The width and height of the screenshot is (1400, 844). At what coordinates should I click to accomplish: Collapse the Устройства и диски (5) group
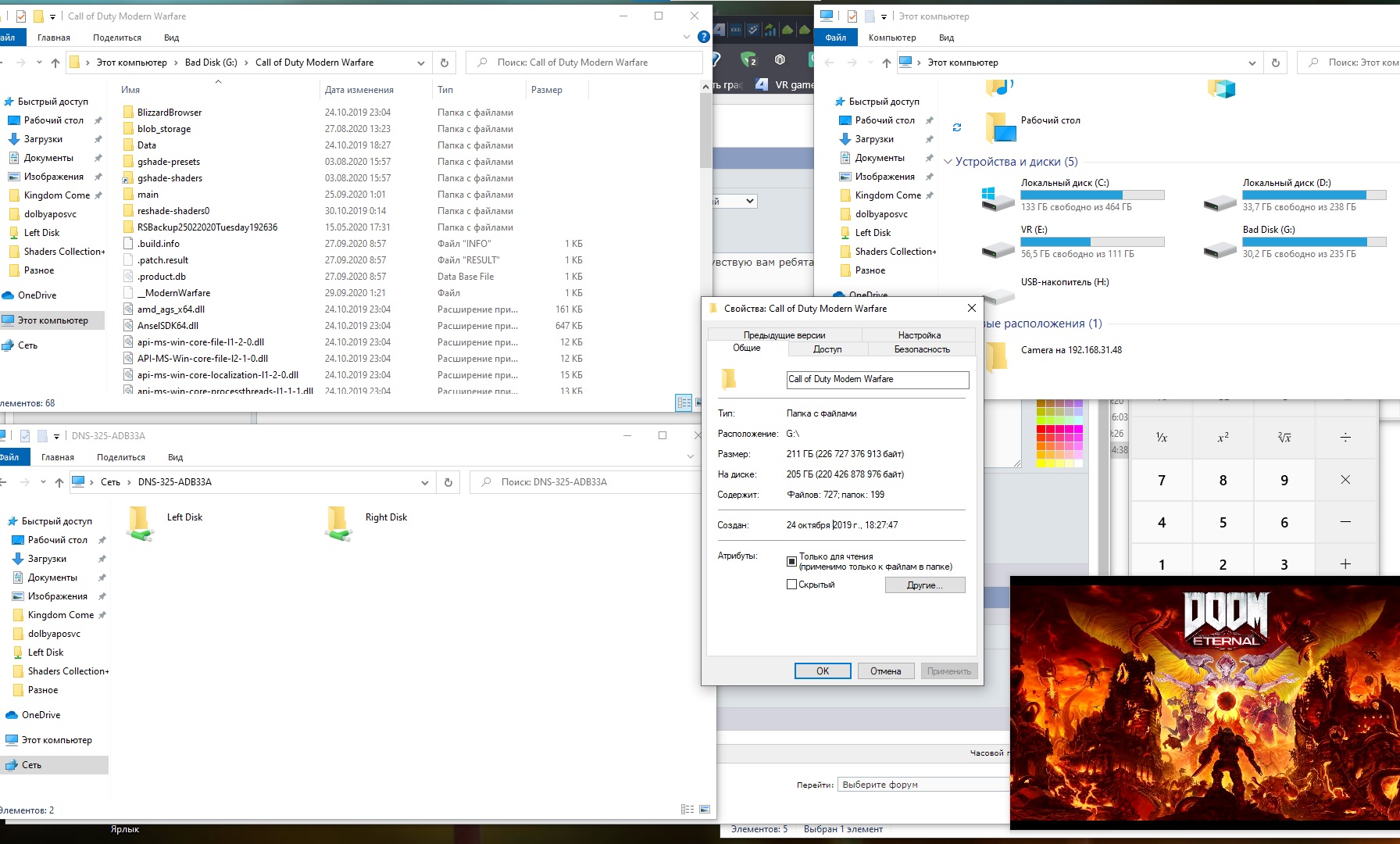pos(948,162)
